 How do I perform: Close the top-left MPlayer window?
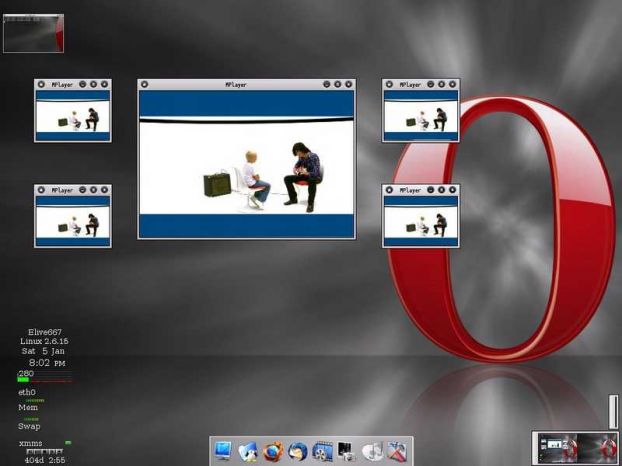tap(104, 84)
